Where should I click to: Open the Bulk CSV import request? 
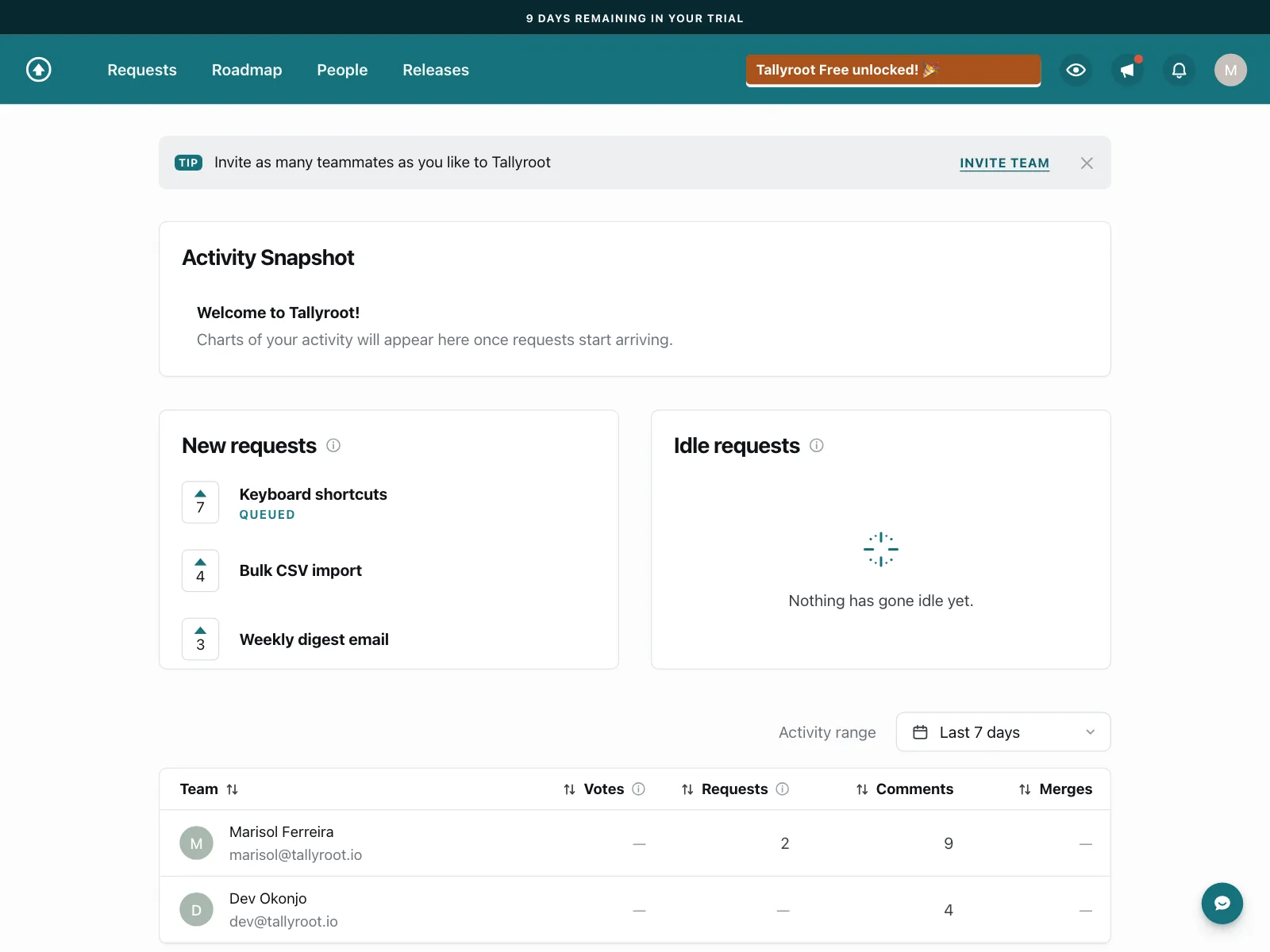tap(301, 570)
